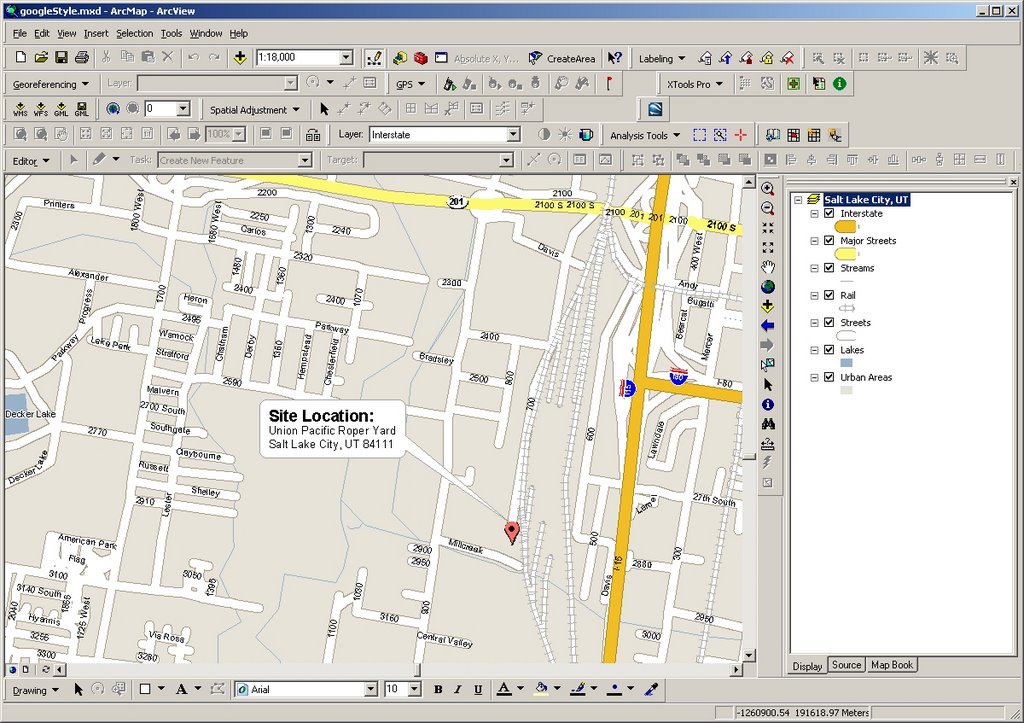Click the Lakes layer blue symbol swatch

click(x=846, y=363)
